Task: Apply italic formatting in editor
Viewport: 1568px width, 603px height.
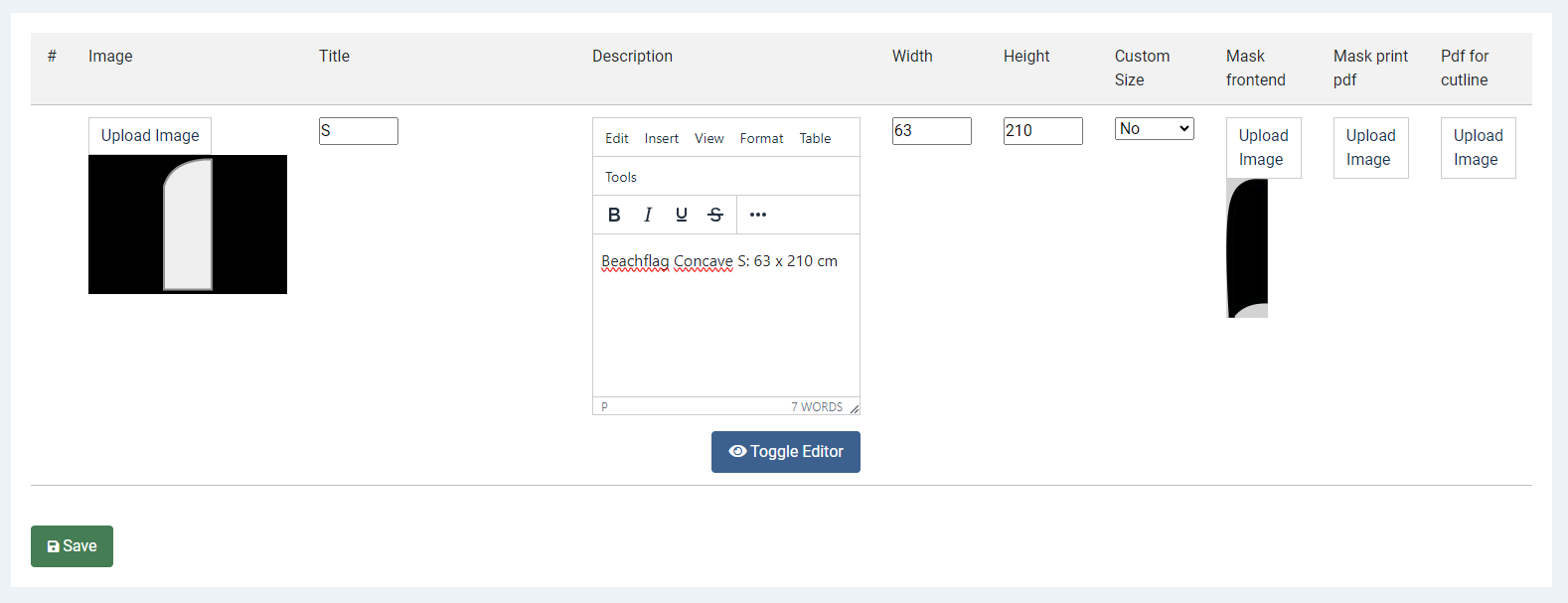Action: click(x=648, y=215)
